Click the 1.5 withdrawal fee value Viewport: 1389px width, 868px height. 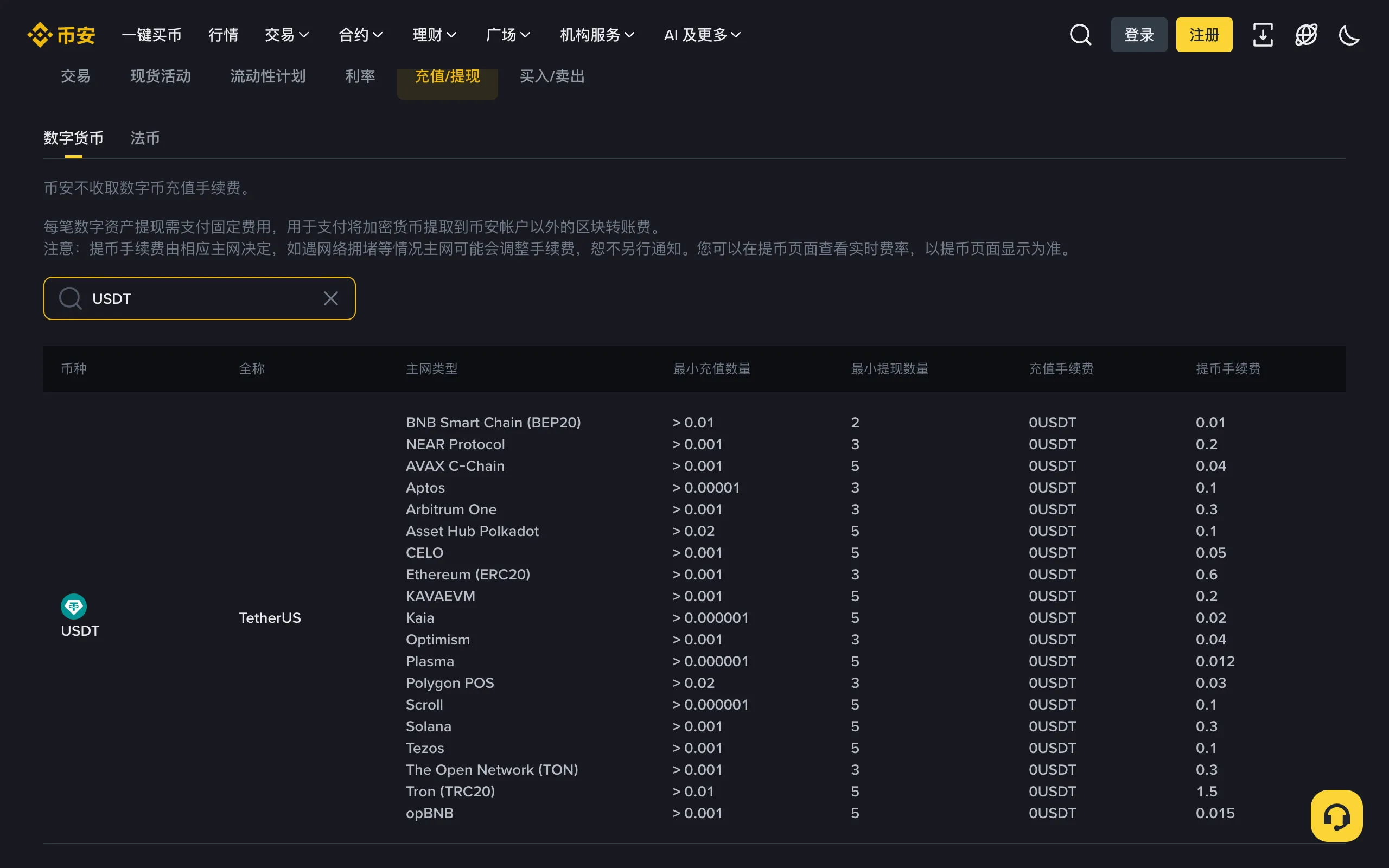click(x=1207, y=792)
